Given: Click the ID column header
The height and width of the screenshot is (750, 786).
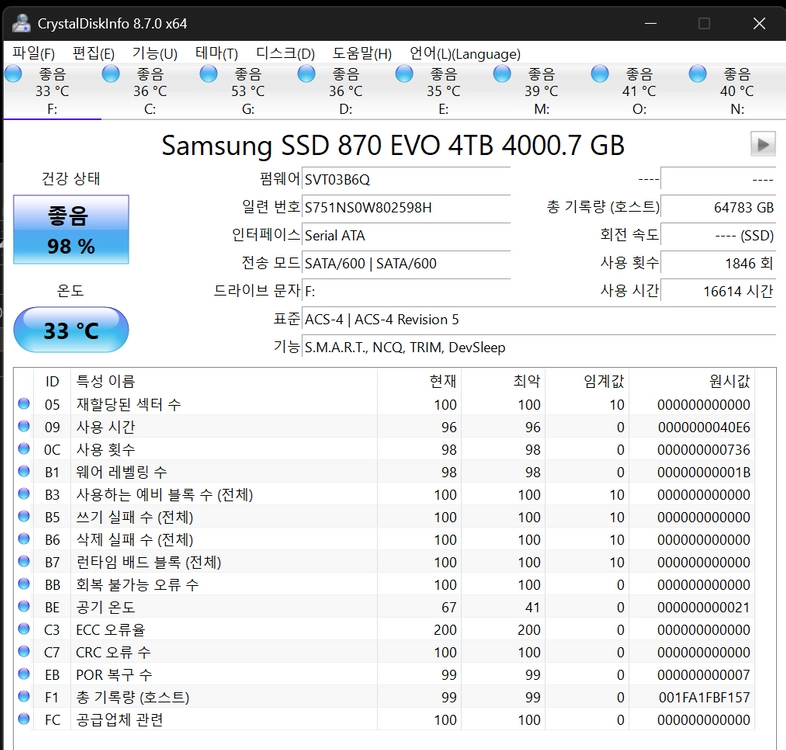Looking at the screenshot, I should (52, 381).
